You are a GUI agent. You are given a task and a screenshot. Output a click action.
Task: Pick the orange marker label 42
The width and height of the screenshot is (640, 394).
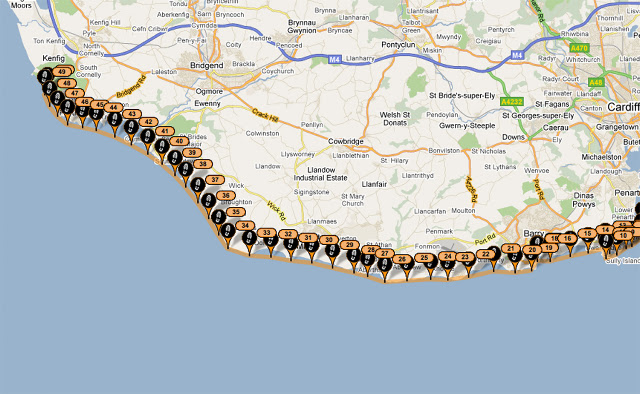149,122
